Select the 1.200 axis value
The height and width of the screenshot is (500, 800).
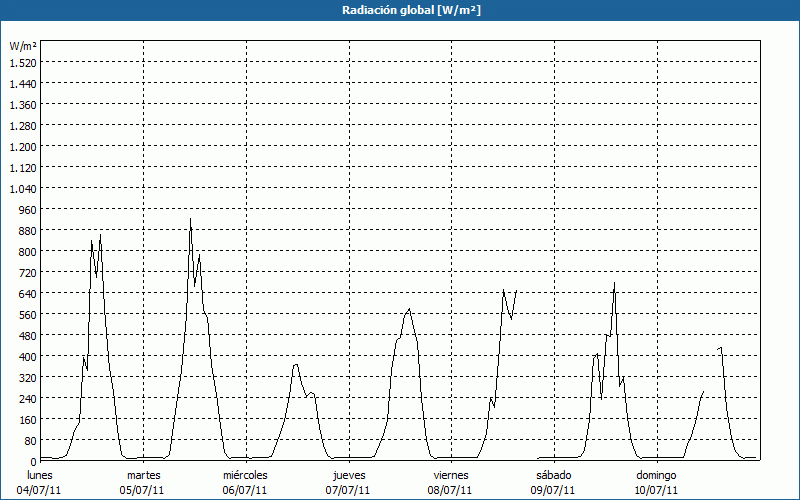pyautogui.click(x=23, y=147)
